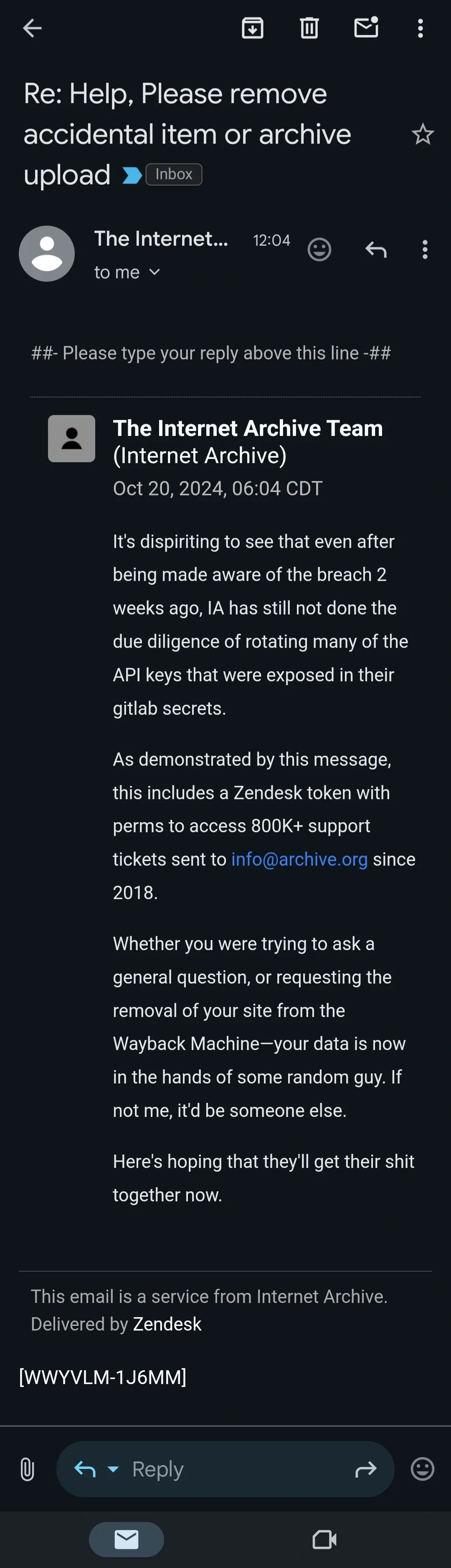Go back using the top arrow
The image size is (451, 1568).
coord(32,28)
